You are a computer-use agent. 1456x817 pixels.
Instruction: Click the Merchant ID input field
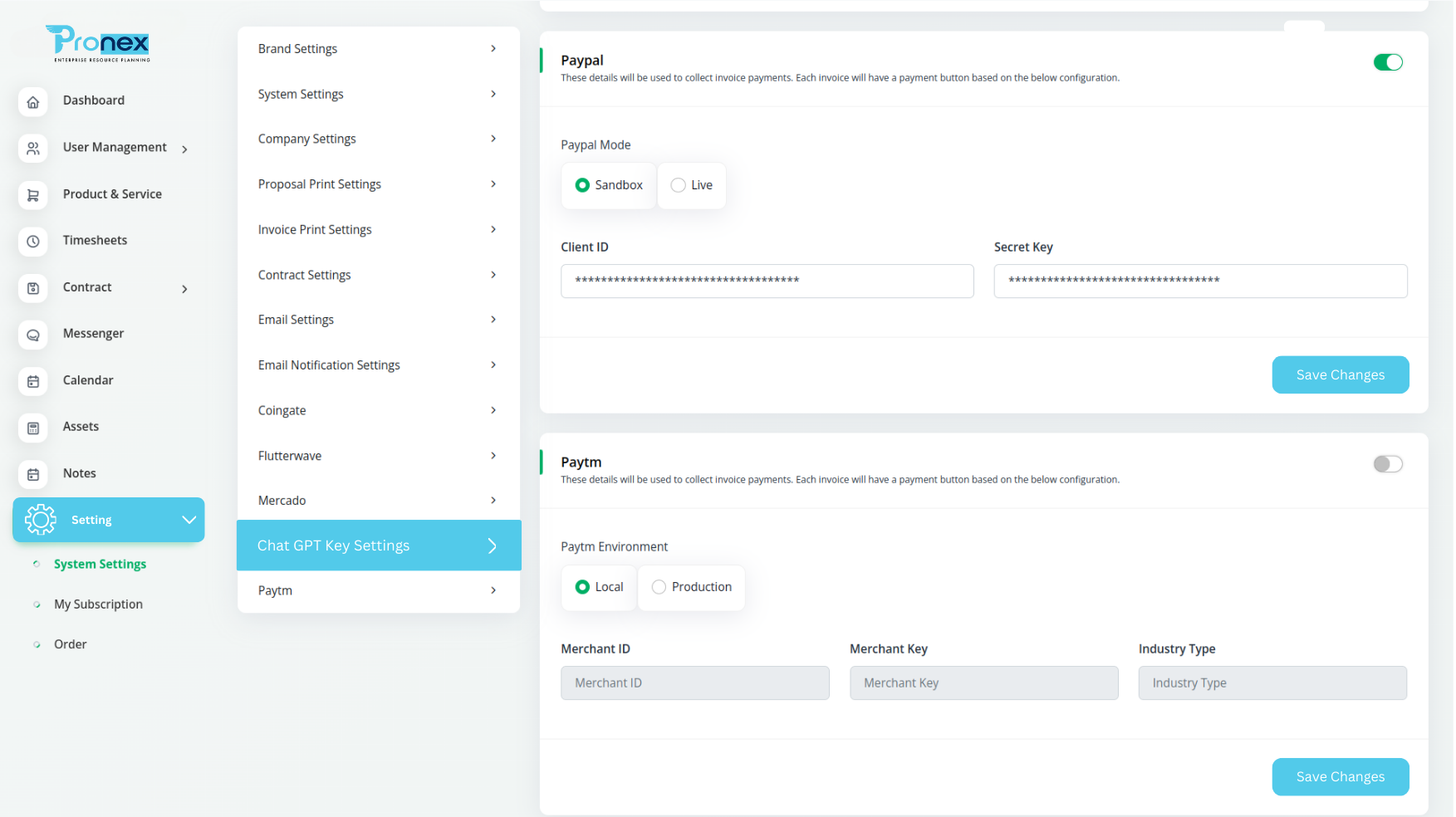pos(694,683)
